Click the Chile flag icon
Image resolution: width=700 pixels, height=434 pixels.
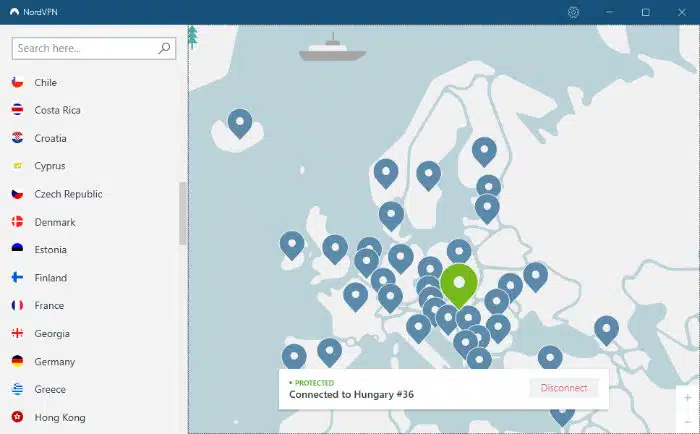pos(17,82)
